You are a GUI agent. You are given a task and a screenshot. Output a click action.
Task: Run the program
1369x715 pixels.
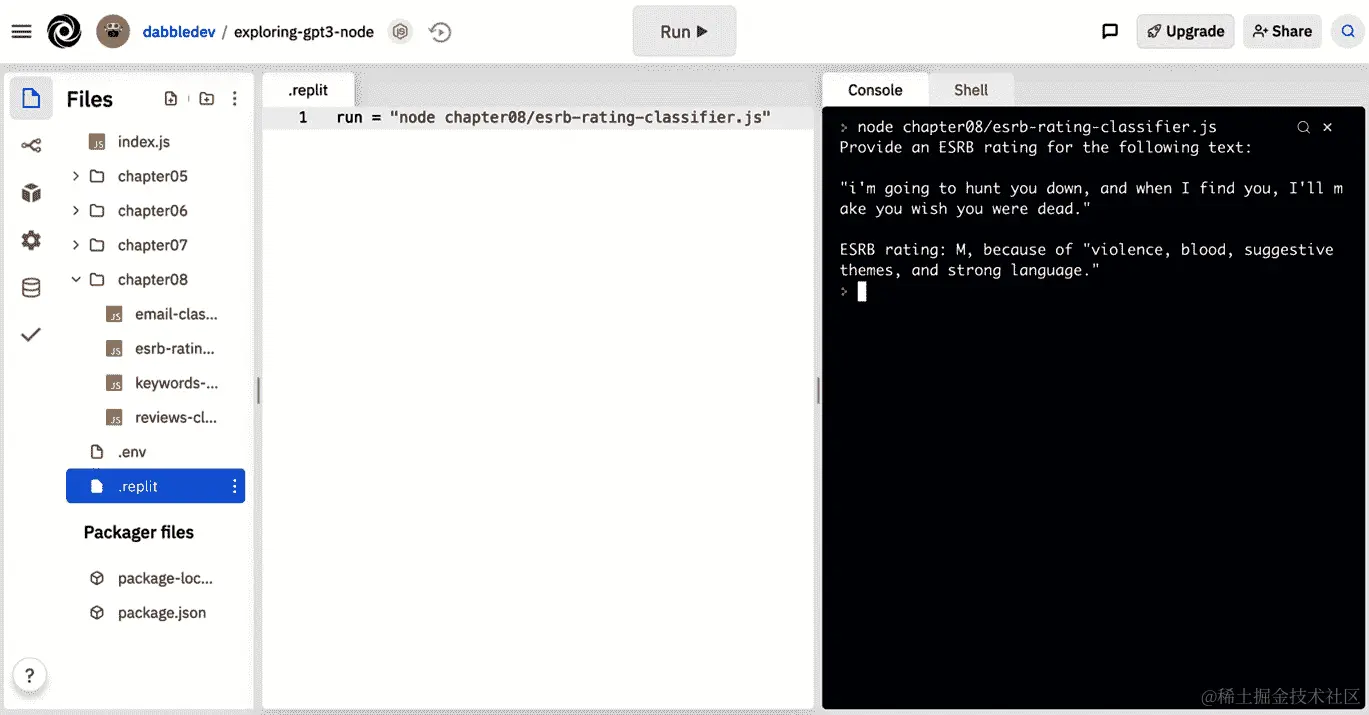click(x=684, y=31)
